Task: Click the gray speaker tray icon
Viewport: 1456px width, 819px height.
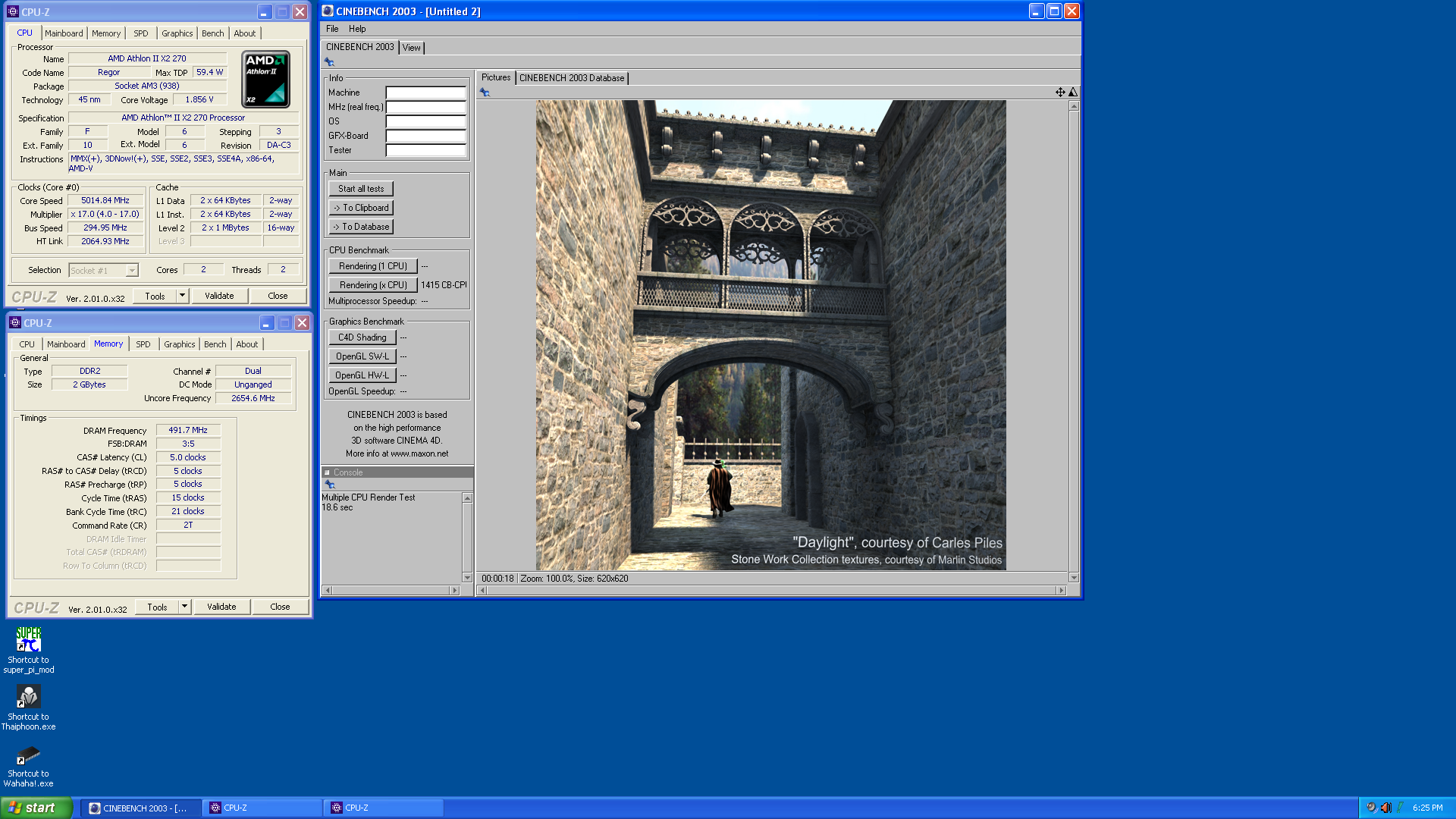Action: (x=1371, y=808)
